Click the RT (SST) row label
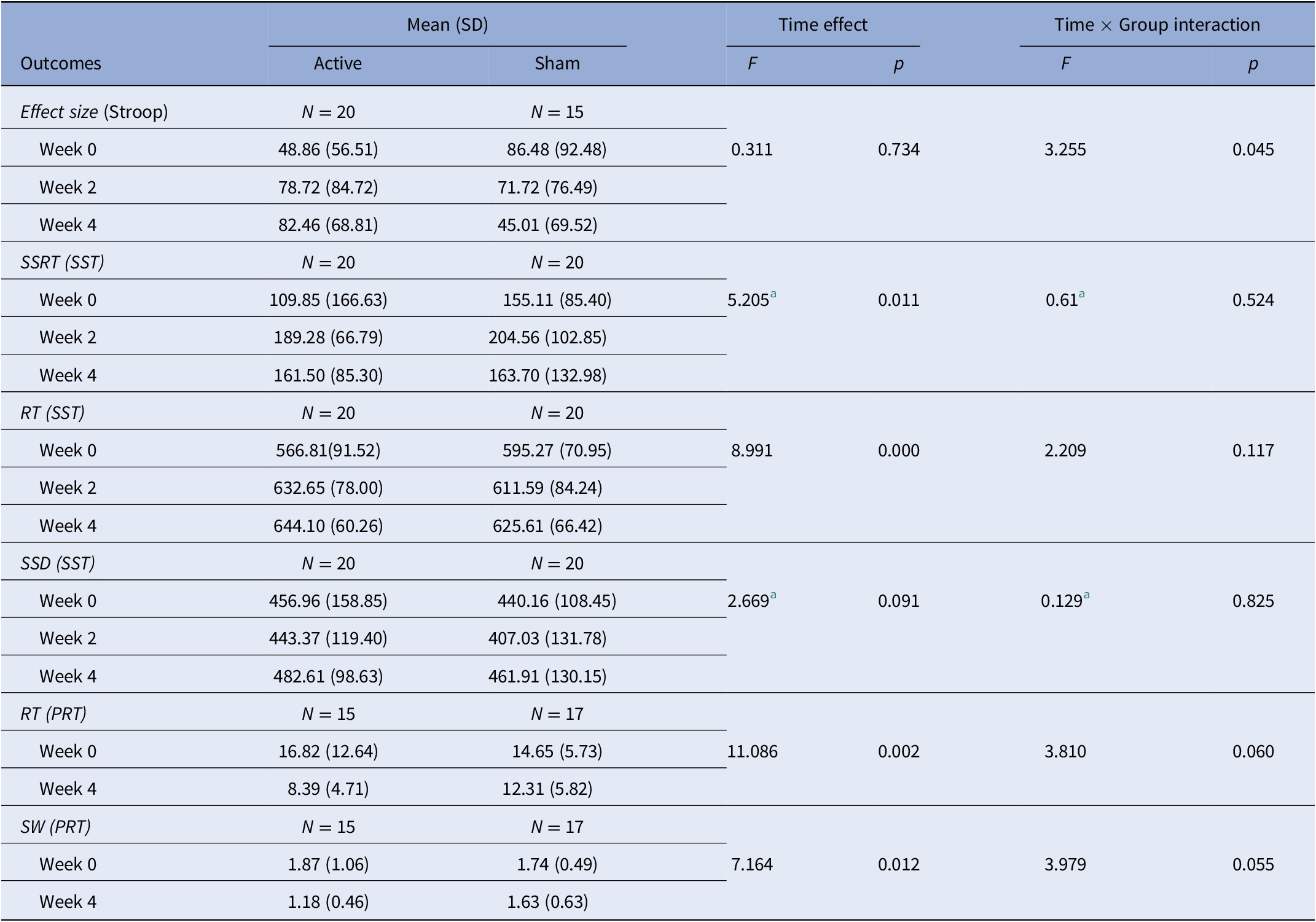The width and height of the screenshot is (1316, 922). [x=52, y=413]
